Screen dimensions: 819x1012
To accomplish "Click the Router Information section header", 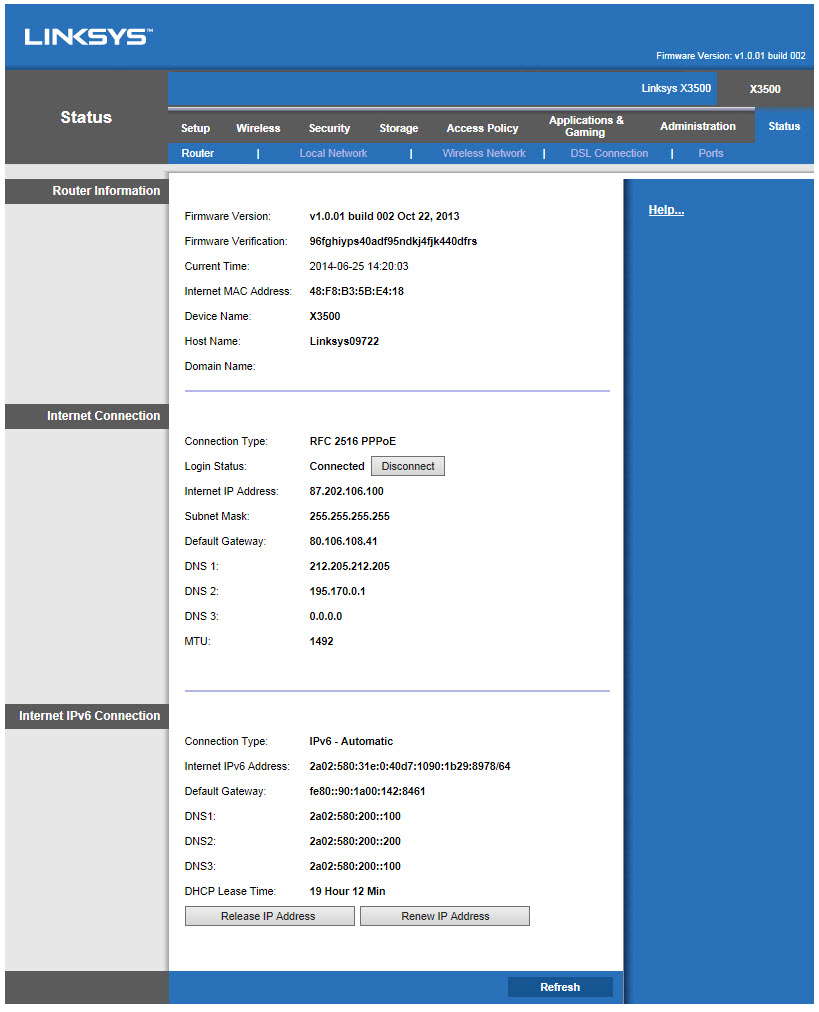I will click(x=86, y=191).
